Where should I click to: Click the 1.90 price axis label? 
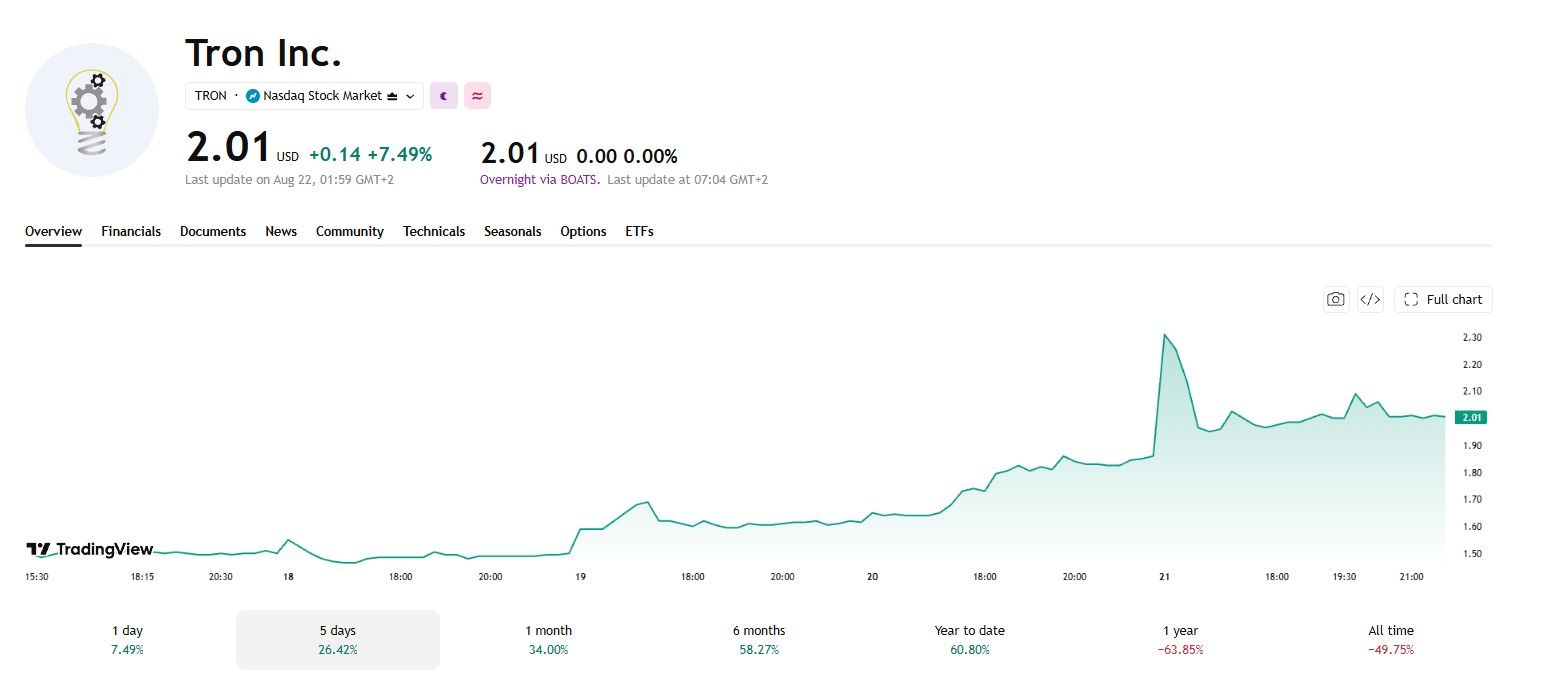coord(1472,445)
